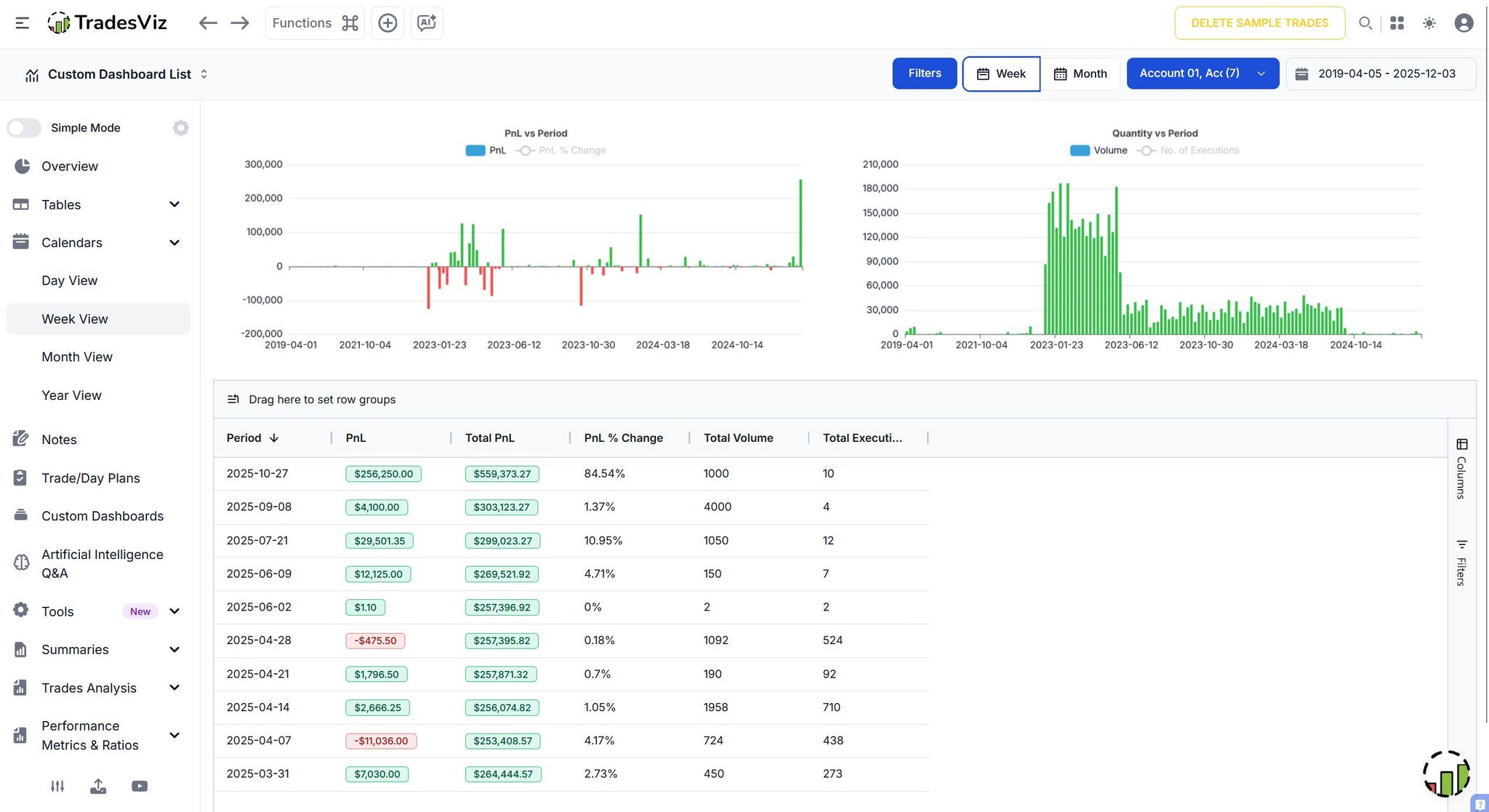Screen dimensions: 1489x812
Task: Toggle No. of Executions legend series
Action: [1199, 150]
